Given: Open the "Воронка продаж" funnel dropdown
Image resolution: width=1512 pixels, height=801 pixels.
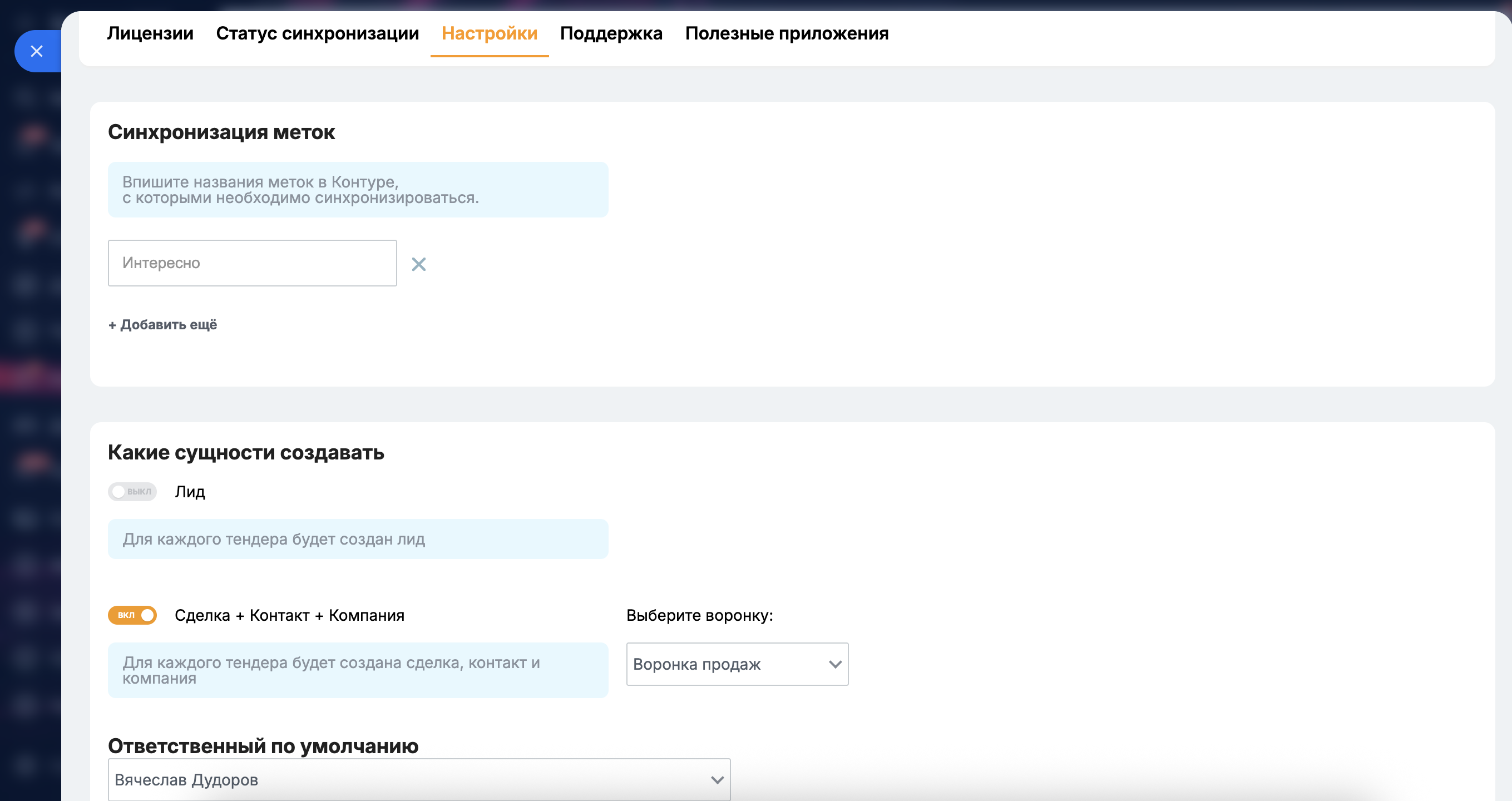Looking at the screenshot, I should point(737,664).
